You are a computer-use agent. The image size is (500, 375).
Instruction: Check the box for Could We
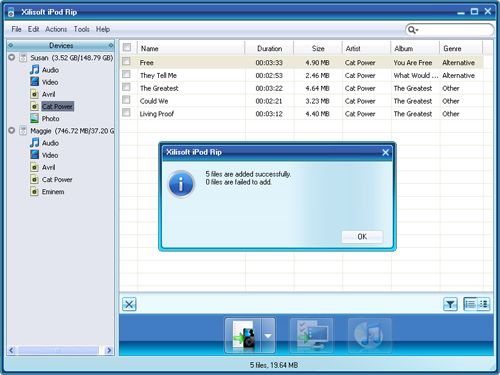[126, 99]
